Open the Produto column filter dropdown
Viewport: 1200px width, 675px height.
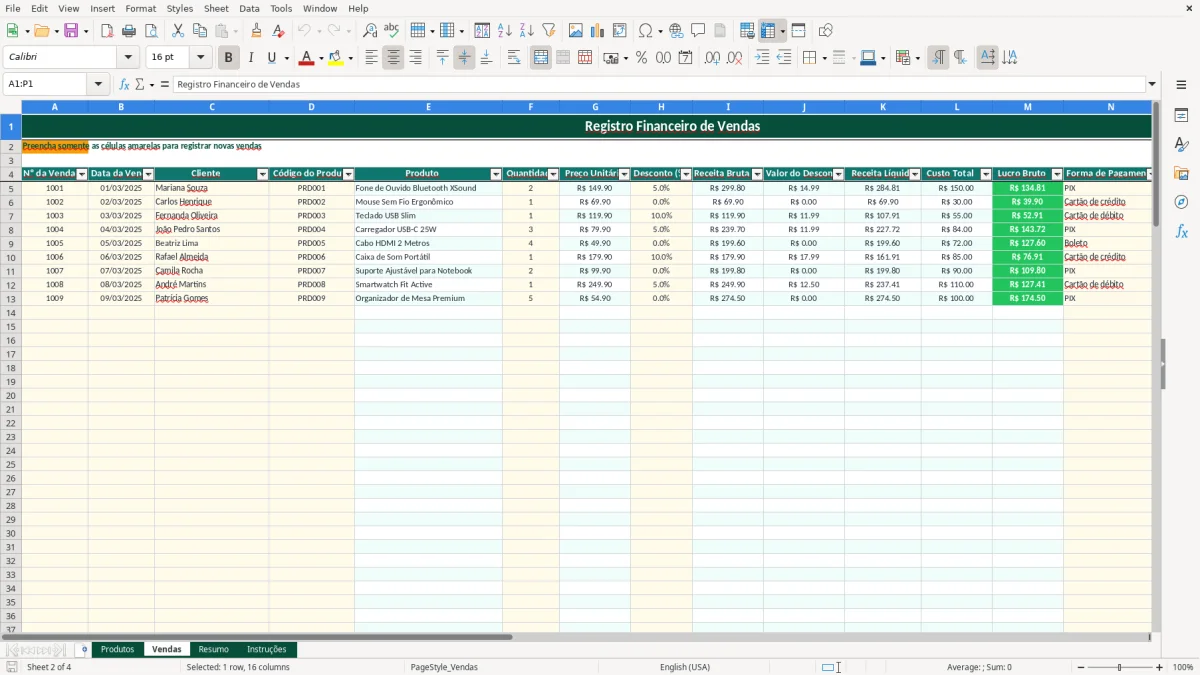(496, 174)
